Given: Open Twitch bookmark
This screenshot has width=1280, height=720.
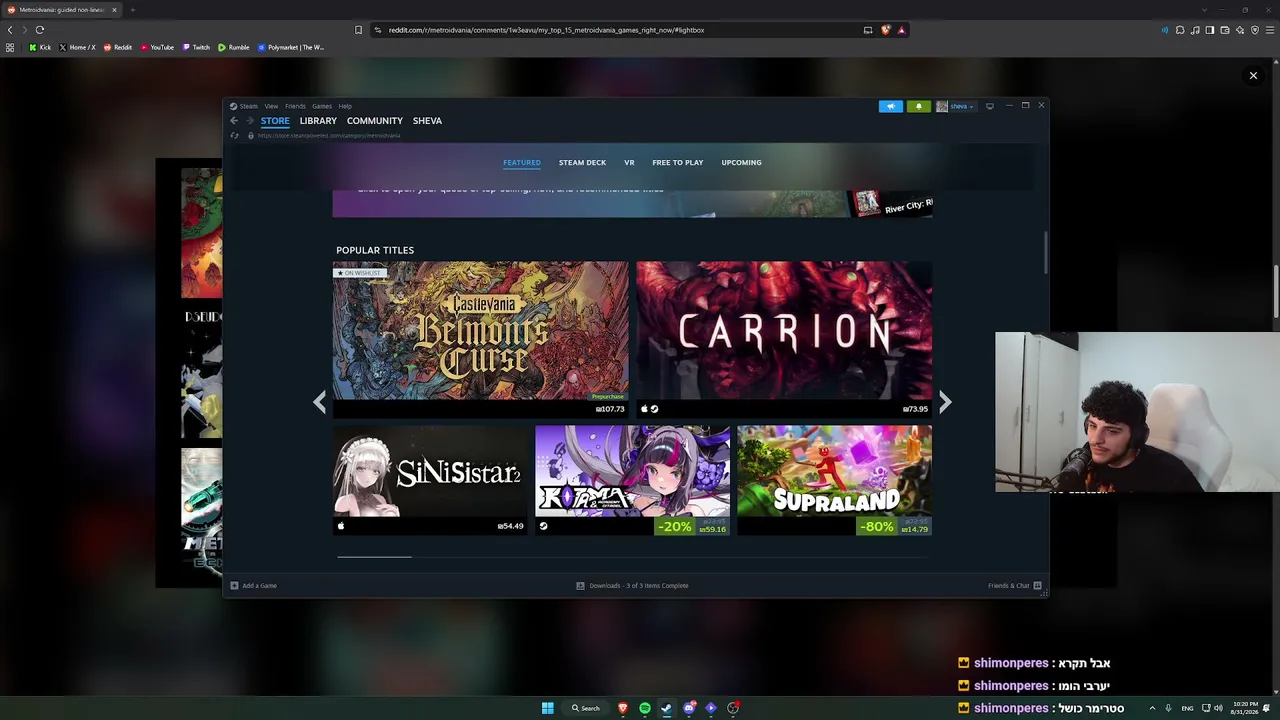Looking at the screenshot, I should [196, 47].
